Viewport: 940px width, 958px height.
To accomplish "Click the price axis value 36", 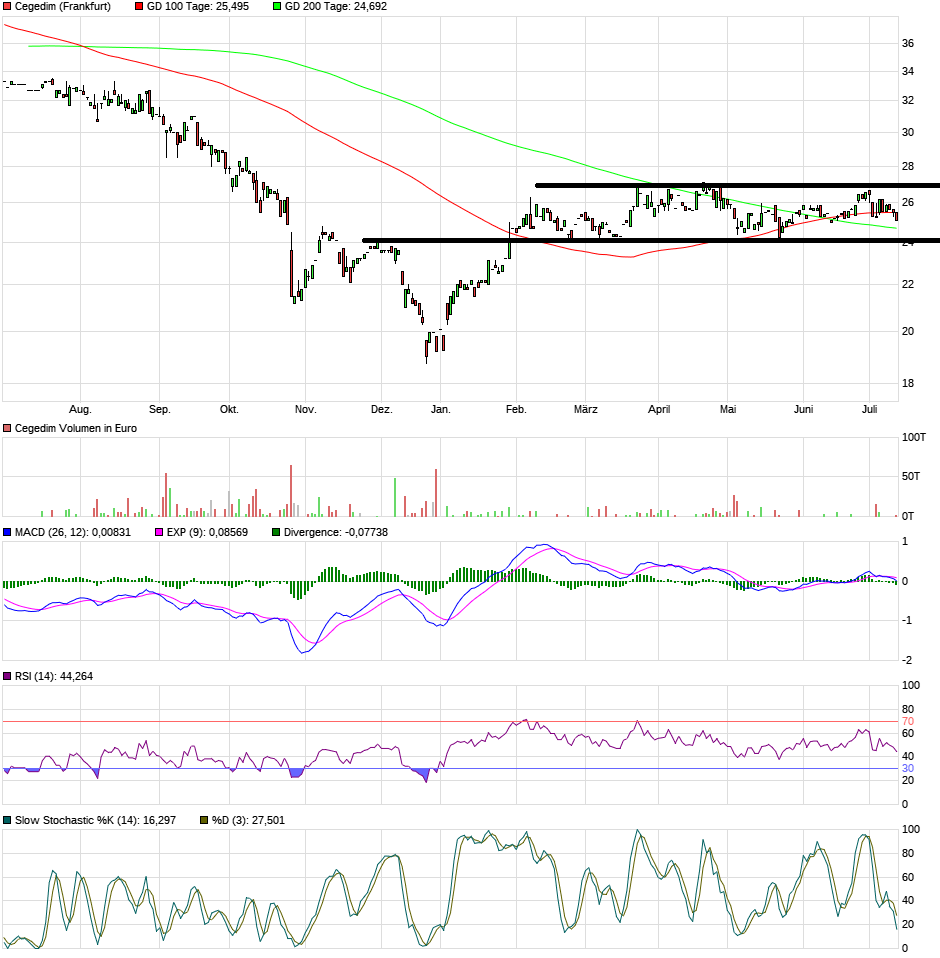I will tap(908, 43).
